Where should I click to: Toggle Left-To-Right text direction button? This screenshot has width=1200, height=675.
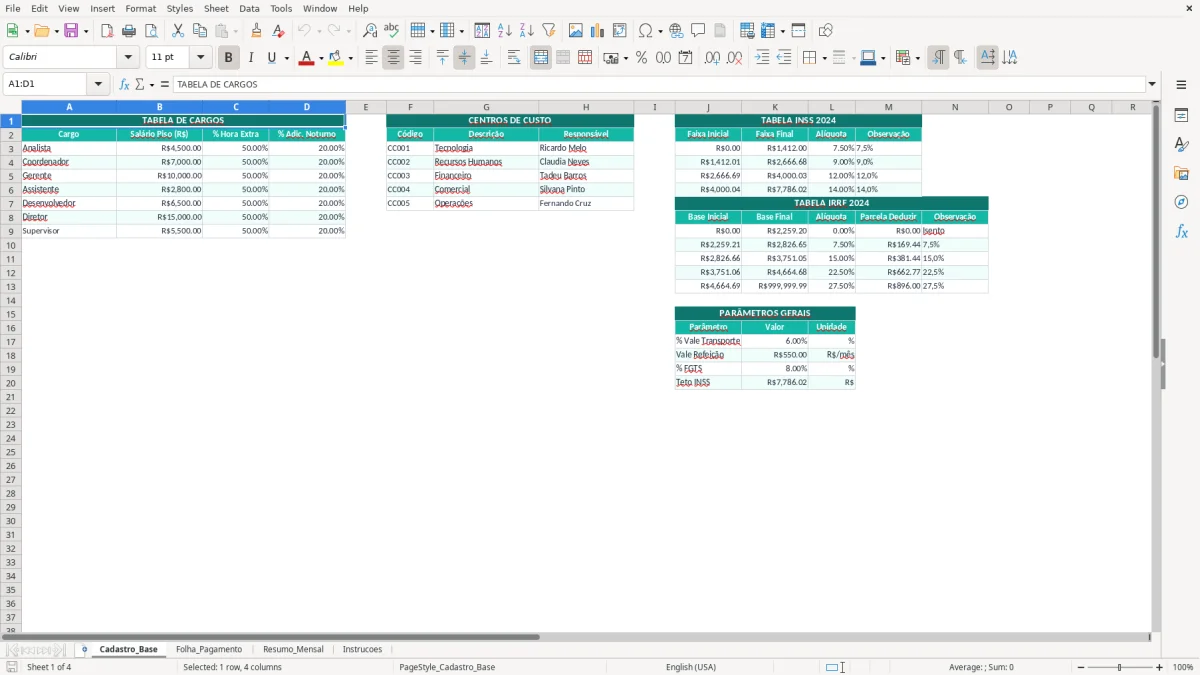938,58
